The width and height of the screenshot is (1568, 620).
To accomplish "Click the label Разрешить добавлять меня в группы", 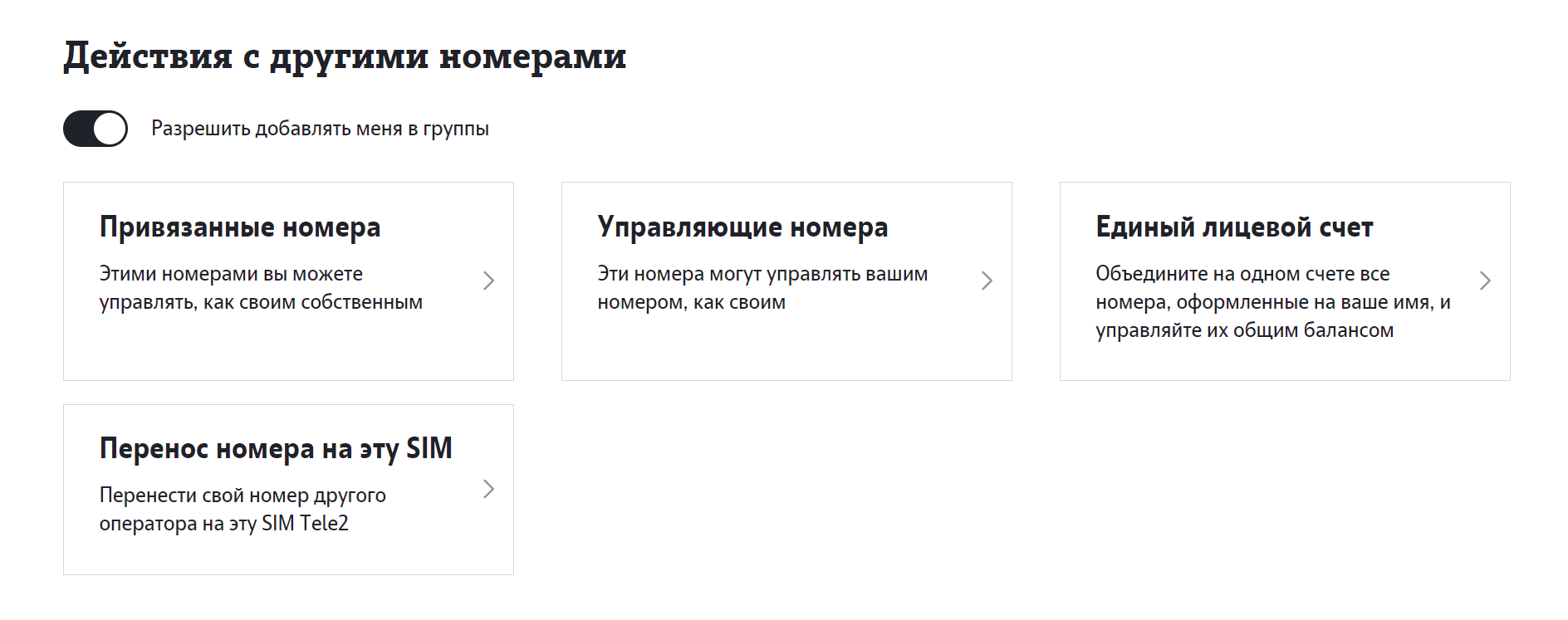I will click(320, 129).
